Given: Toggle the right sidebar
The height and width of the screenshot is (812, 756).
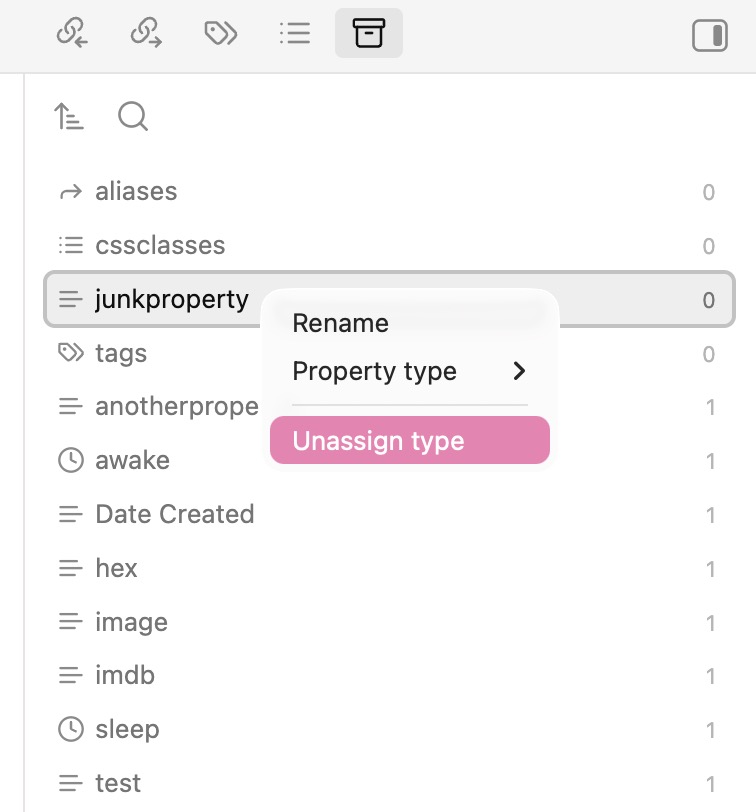Looking at the screenshot, I should click(710, 36).
